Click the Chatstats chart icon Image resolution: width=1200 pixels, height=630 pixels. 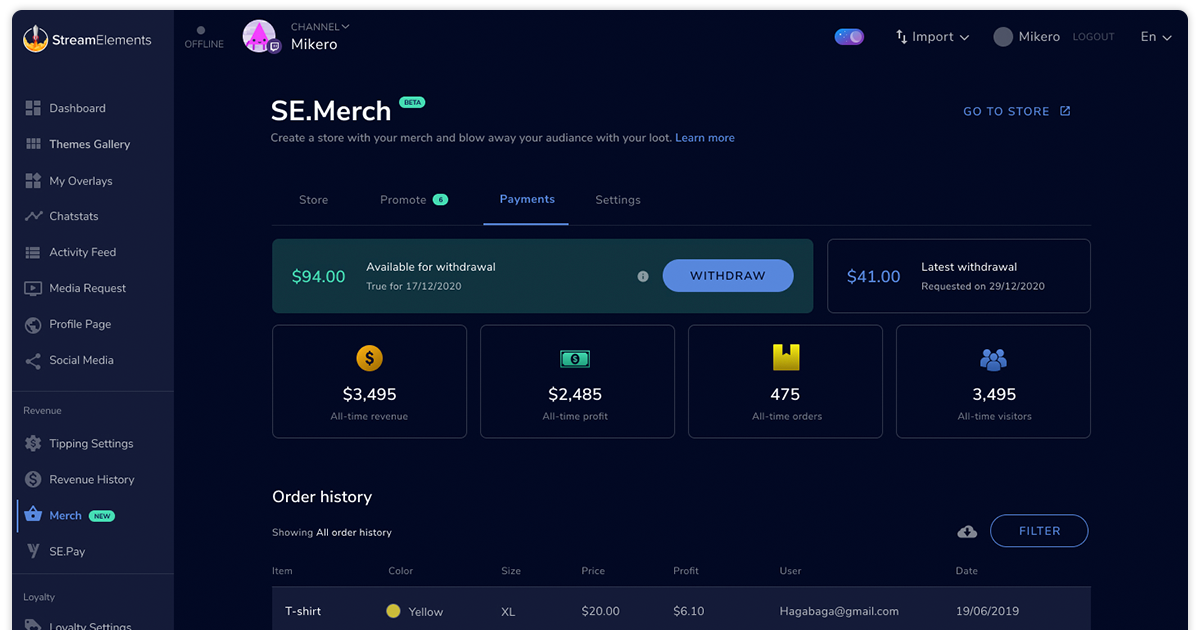pos(33,216)
